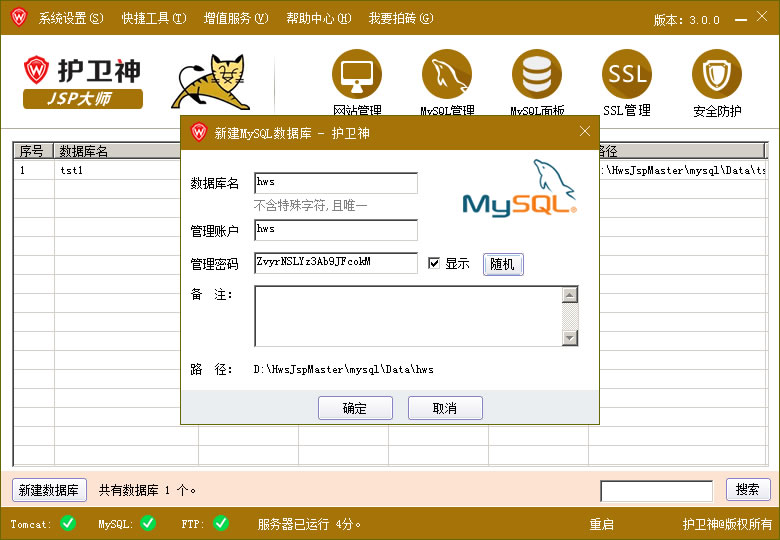Open the 帮助中心 menu
Viewport: 780px width, 540px height.
(x=318, y=18)
